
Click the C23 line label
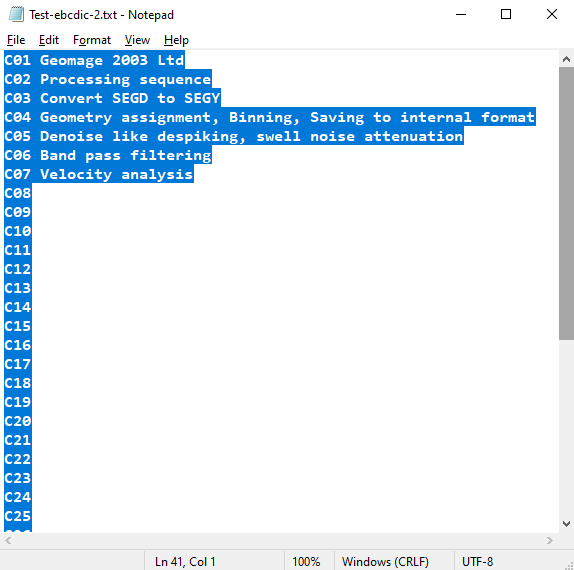[18, 478]
